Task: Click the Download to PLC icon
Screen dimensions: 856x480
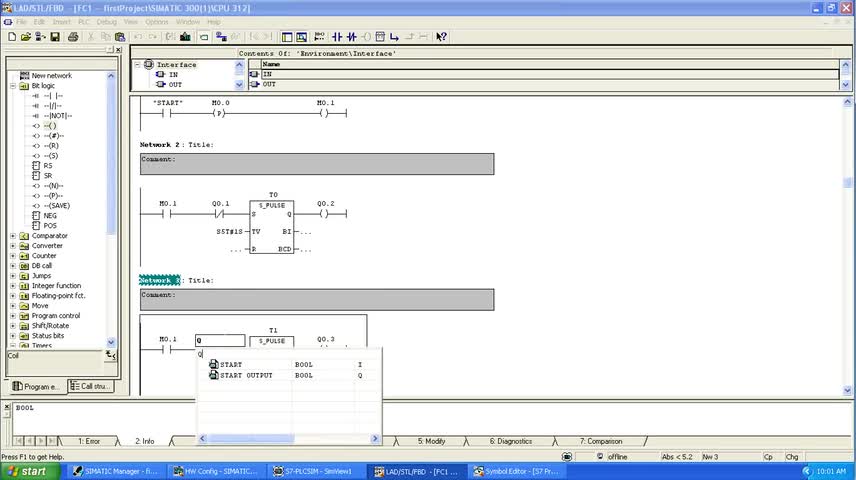Action: (186, 37)
